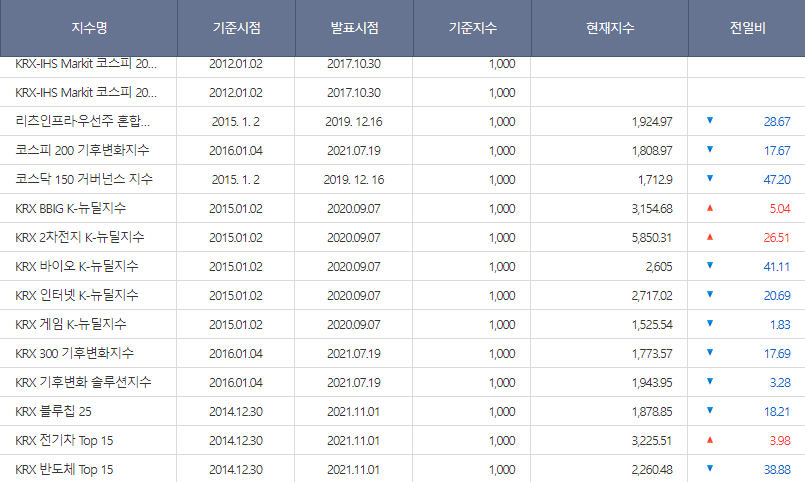Click the down arrow for KRX 기후변화 솔루션지수
Screen dimensions: 805x482
click(x=710, y=381)
